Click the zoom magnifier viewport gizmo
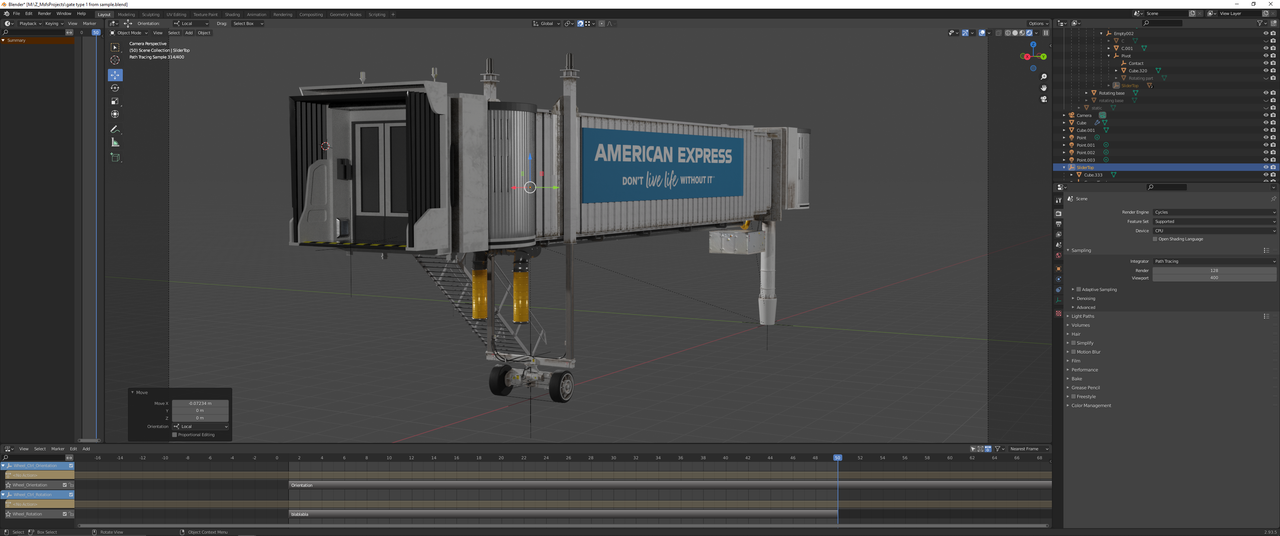 1043,76
